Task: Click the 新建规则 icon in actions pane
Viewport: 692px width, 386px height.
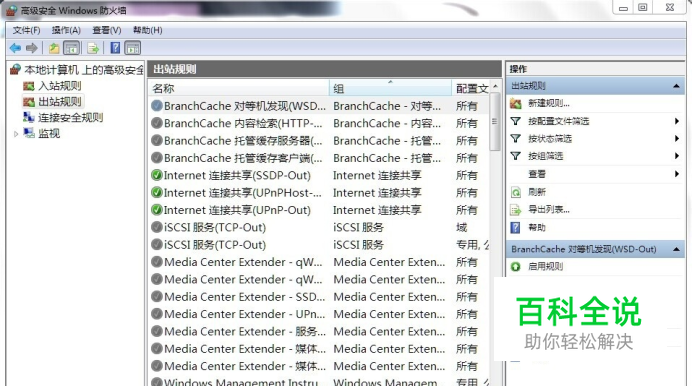Action: 515,103
